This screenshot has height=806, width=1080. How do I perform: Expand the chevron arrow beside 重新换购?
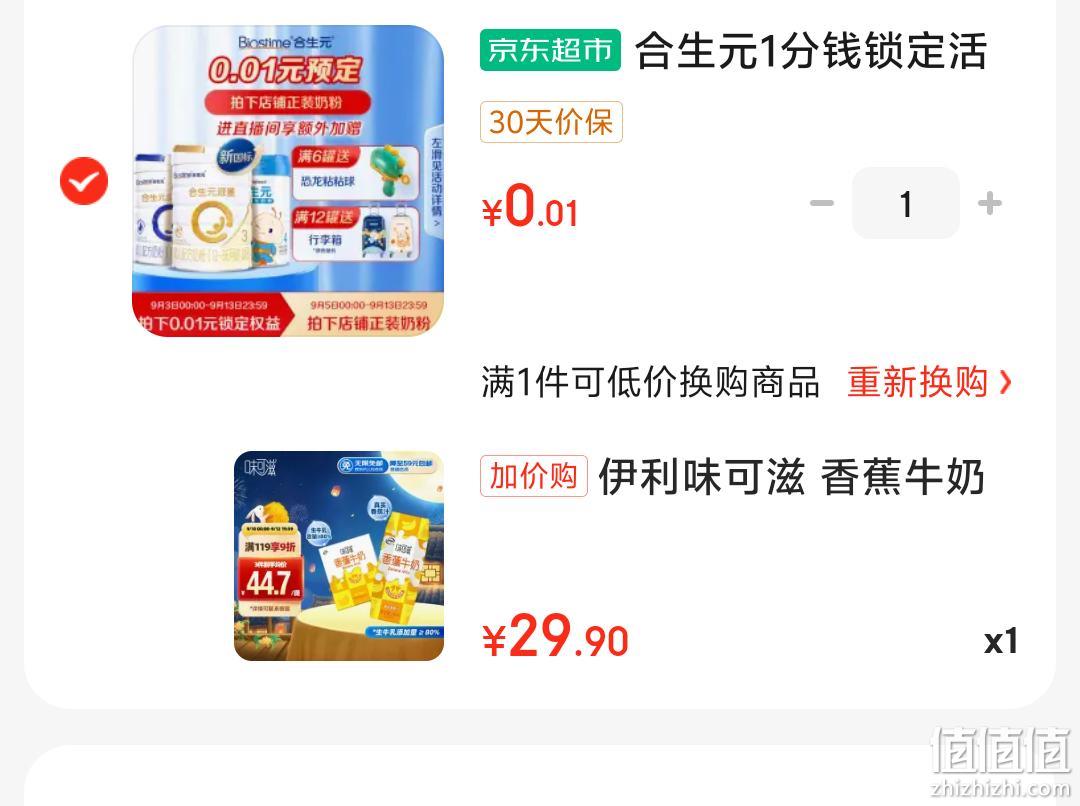tap(1006, 382)
